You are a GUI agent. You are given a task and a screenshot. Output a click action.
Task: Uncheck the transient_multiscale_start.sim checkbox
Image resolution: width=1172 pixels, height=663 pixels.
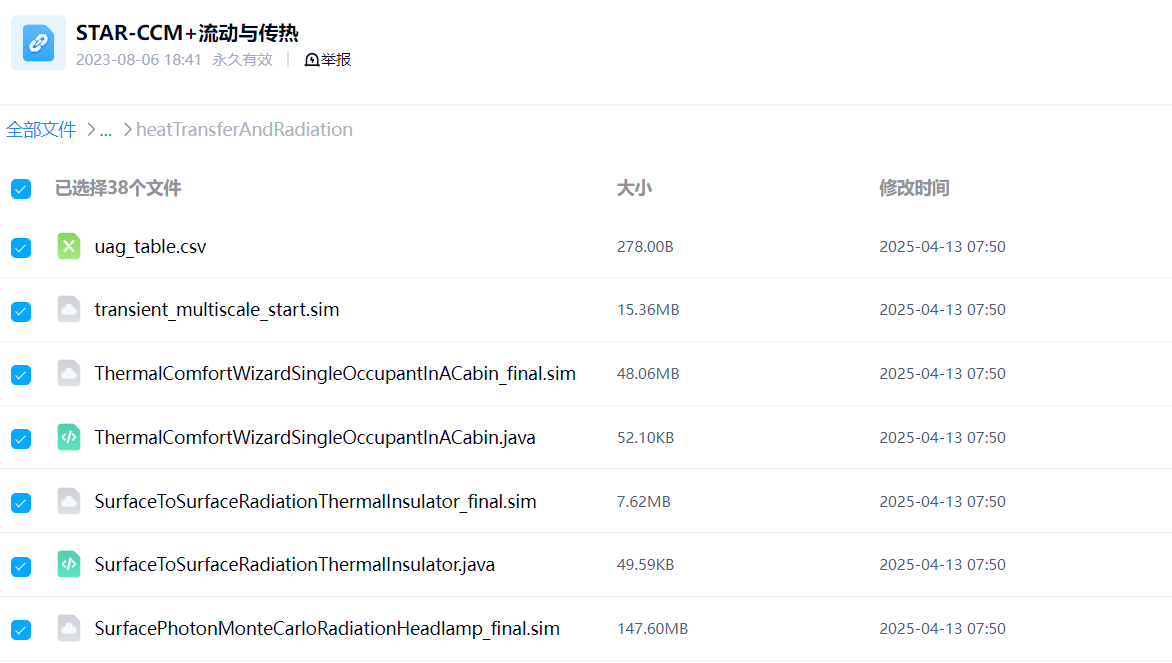(21, 311)
